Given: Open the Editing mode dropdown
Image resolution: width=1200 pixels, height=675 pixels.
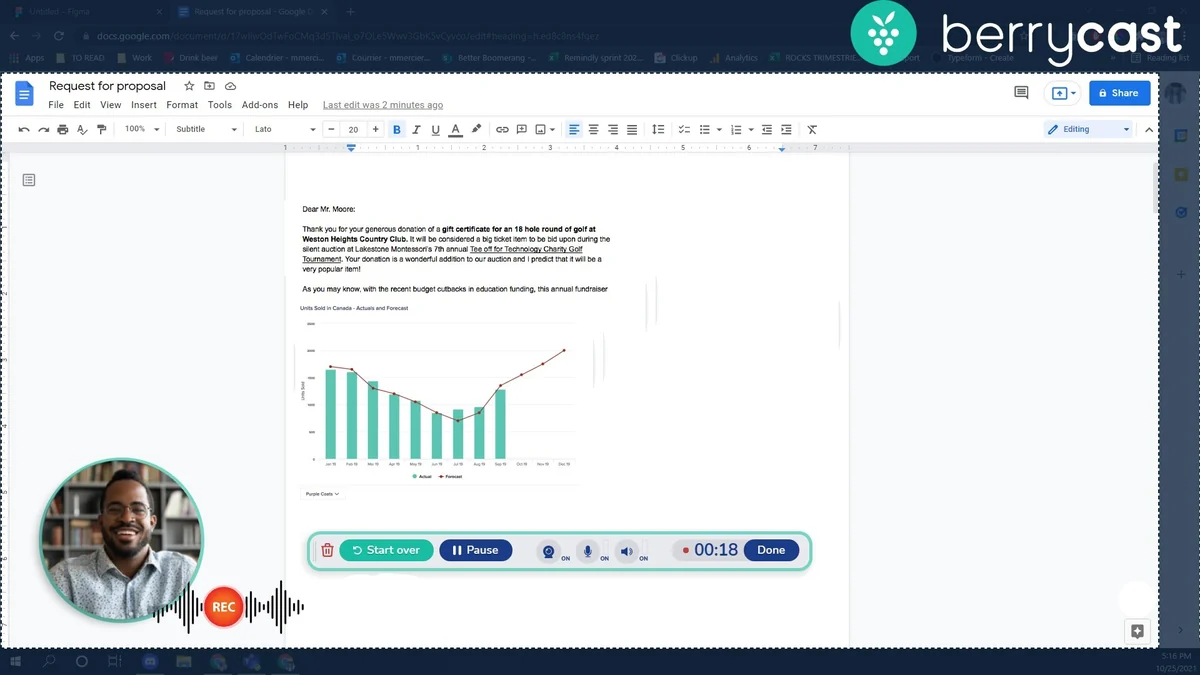Looking at the screenshot, I should click(x=1087, y=129).
